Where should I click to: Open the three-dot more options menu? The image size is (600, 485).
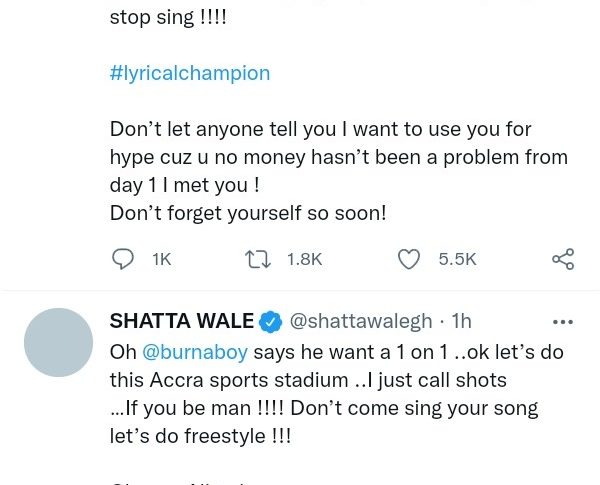(x=563, y=321)
